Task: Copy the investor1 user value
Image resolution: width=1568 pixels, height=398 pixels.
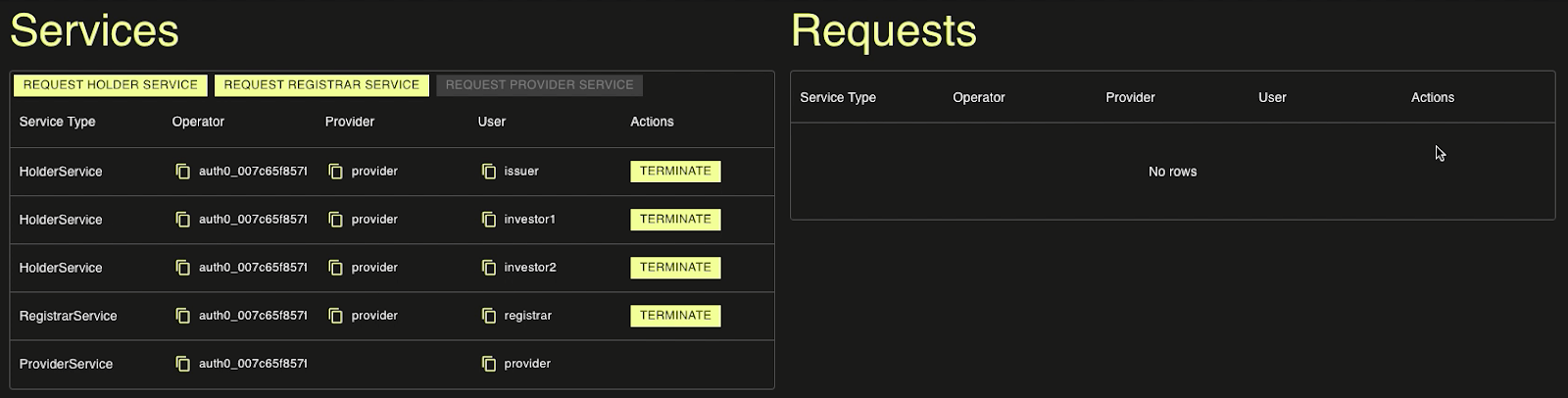Action: tap(489, 220)
